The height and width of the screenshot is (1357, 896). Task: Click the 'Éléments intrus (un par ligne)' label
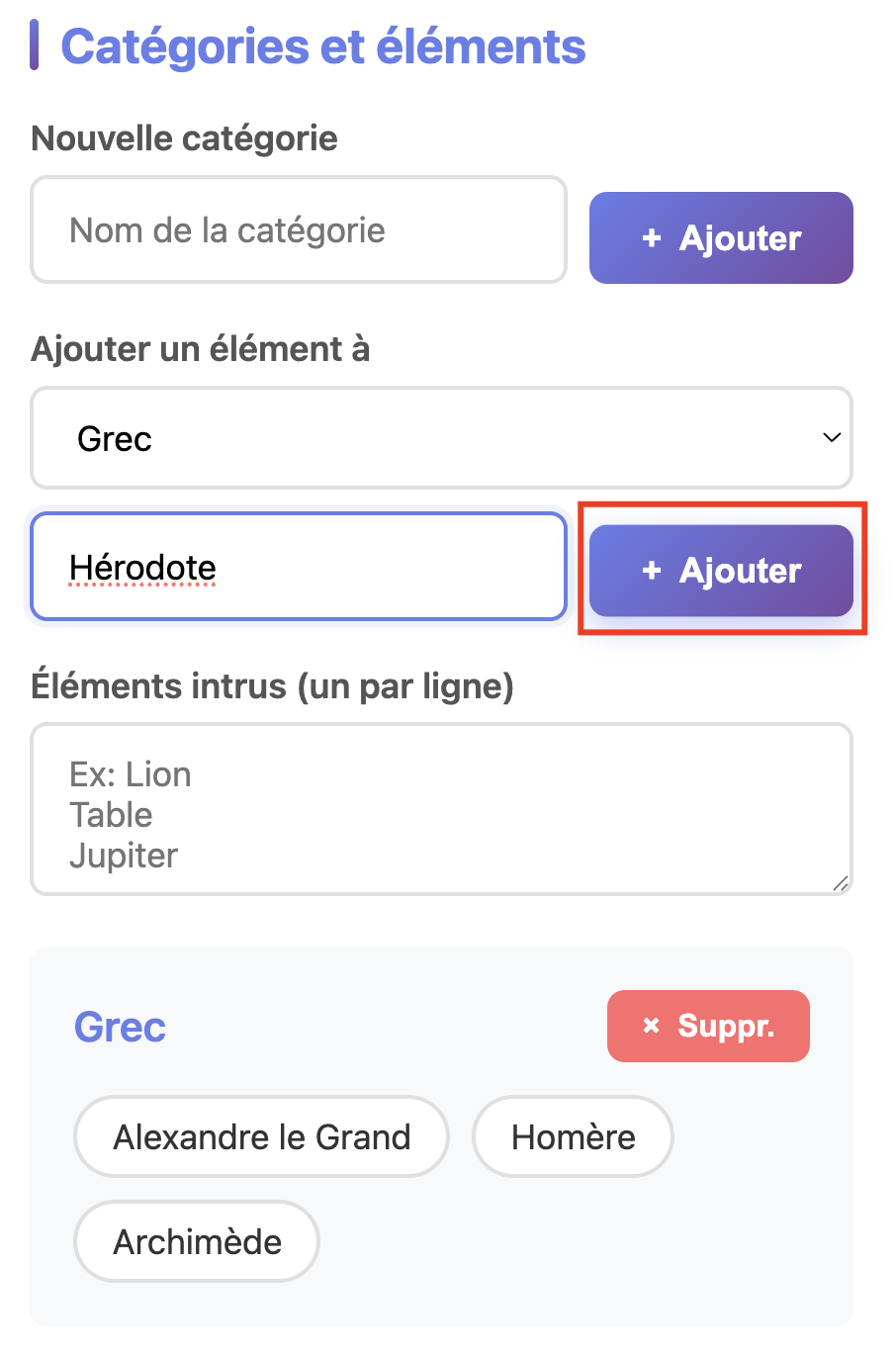(x=273, y=685)
